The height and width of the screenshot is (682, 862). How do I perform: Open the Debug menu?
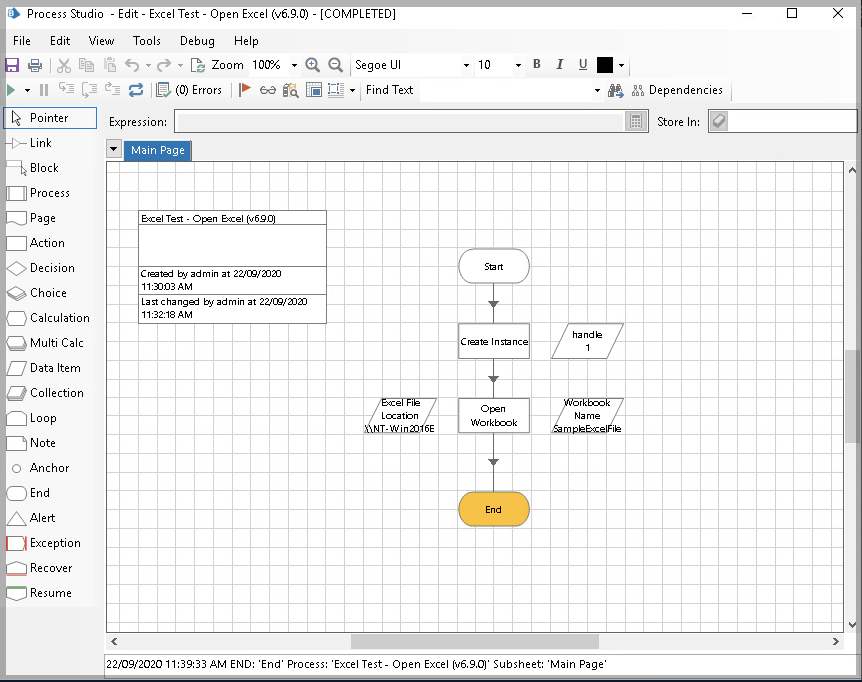tap(197, 41)
